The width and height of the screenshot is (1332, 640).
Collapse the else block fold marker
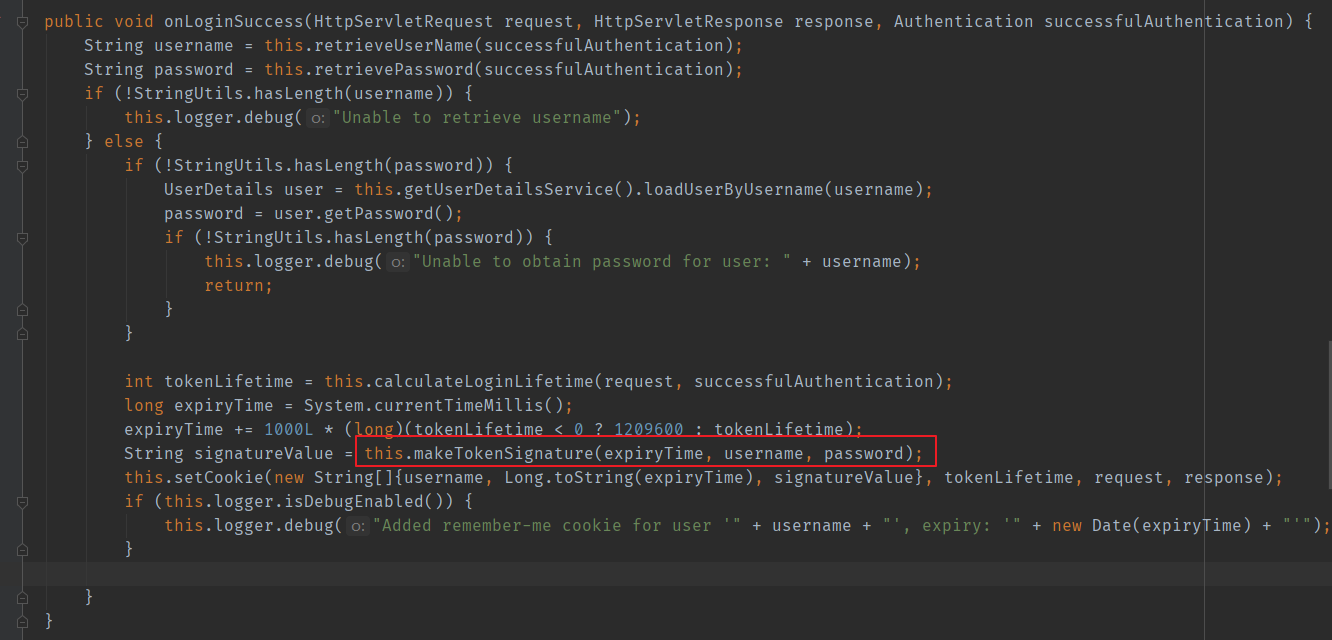(22, 141)
